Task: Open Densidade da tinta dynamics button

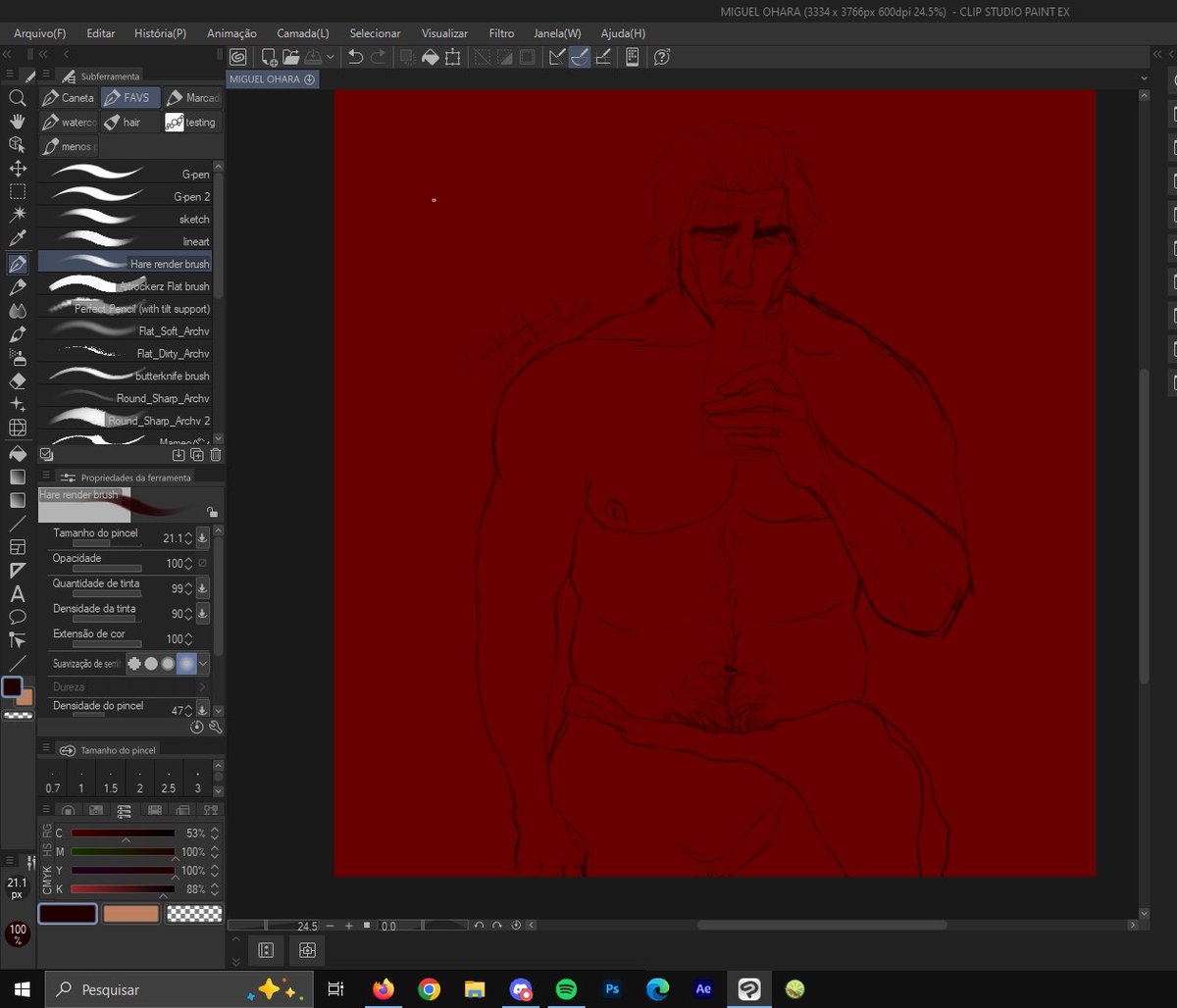Action: tap(202, 614)
